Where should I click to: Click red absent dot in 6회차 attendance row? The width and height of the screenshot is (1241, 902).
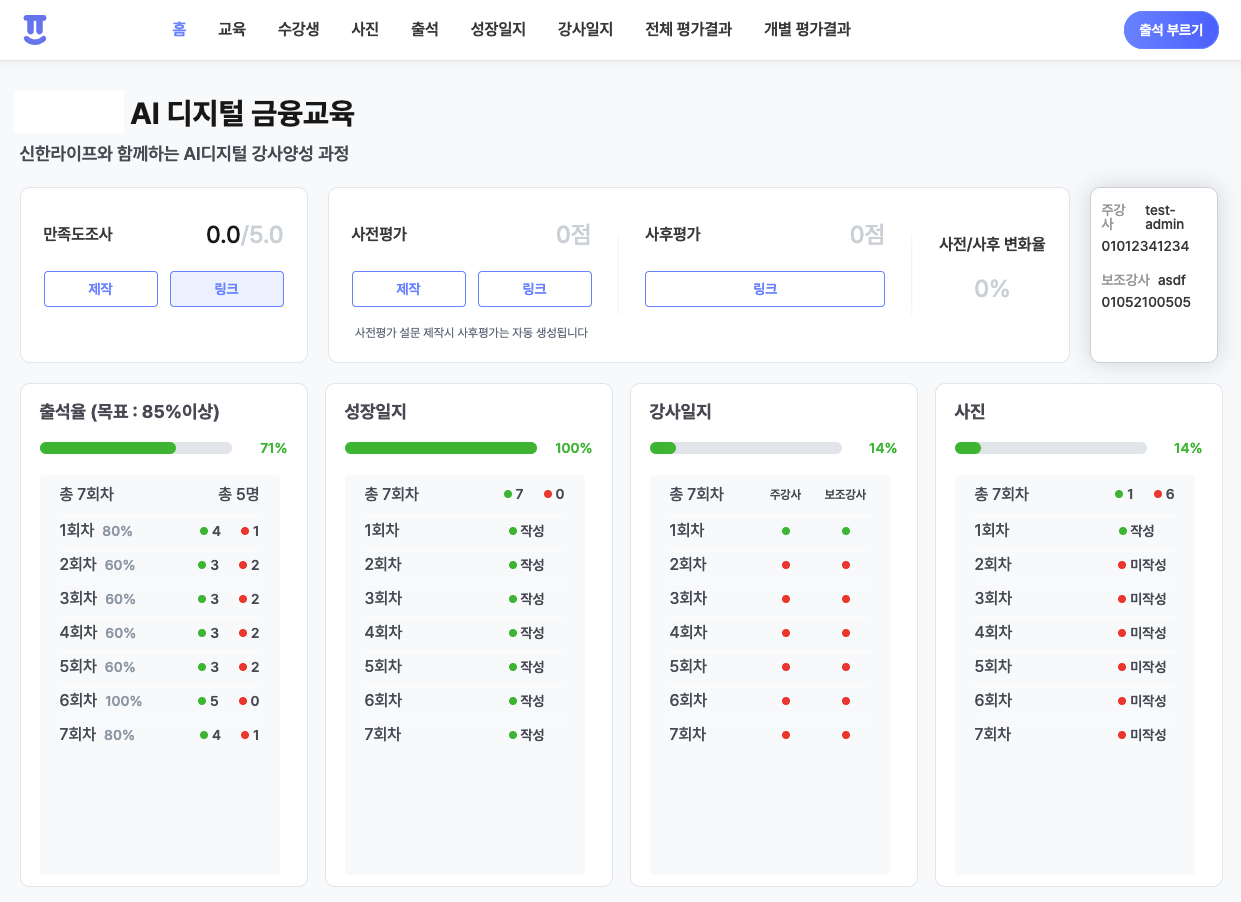[243, 701]
